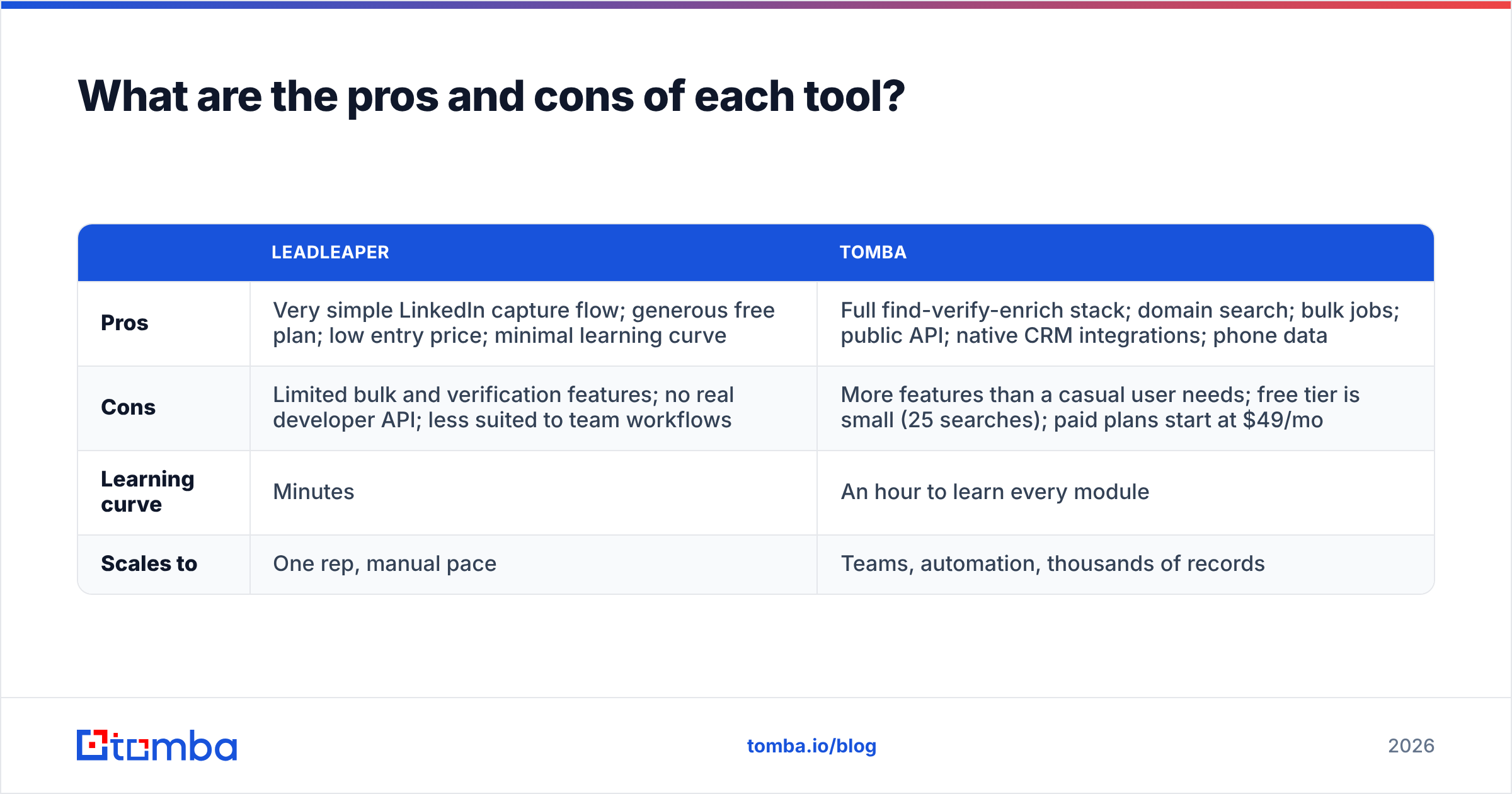Screen dimensions: 1512x794
Task: Select the Pros row label
Action: coord(125,323)
